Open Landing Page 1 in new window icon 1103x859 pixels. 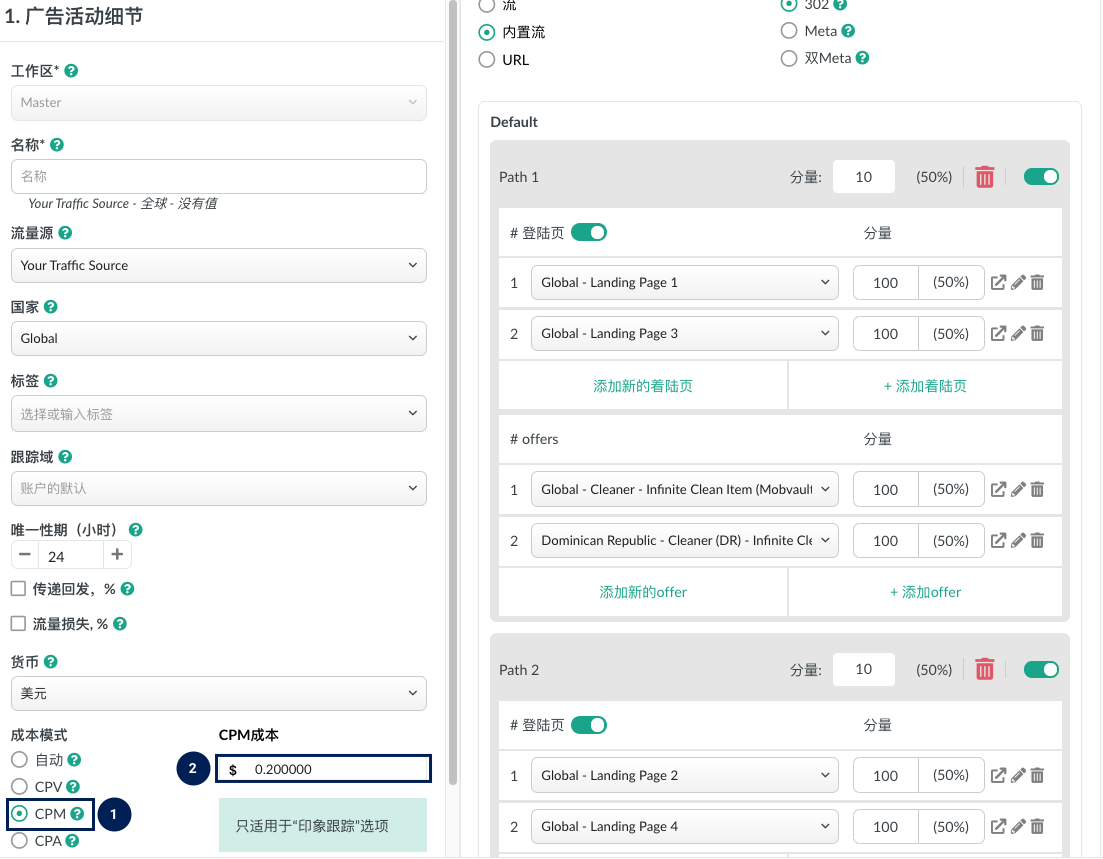[998, 282]
